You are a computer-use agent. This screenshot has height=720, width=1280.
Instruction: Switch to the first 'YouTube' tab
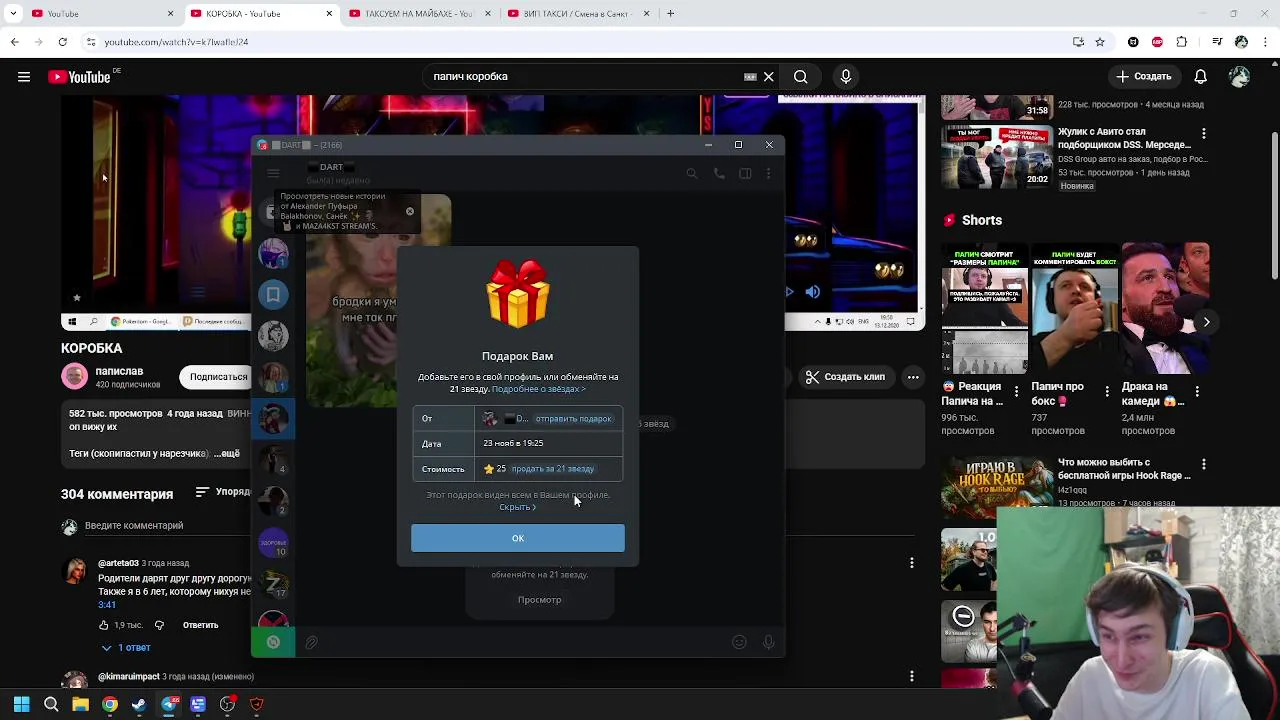[100, 14]
